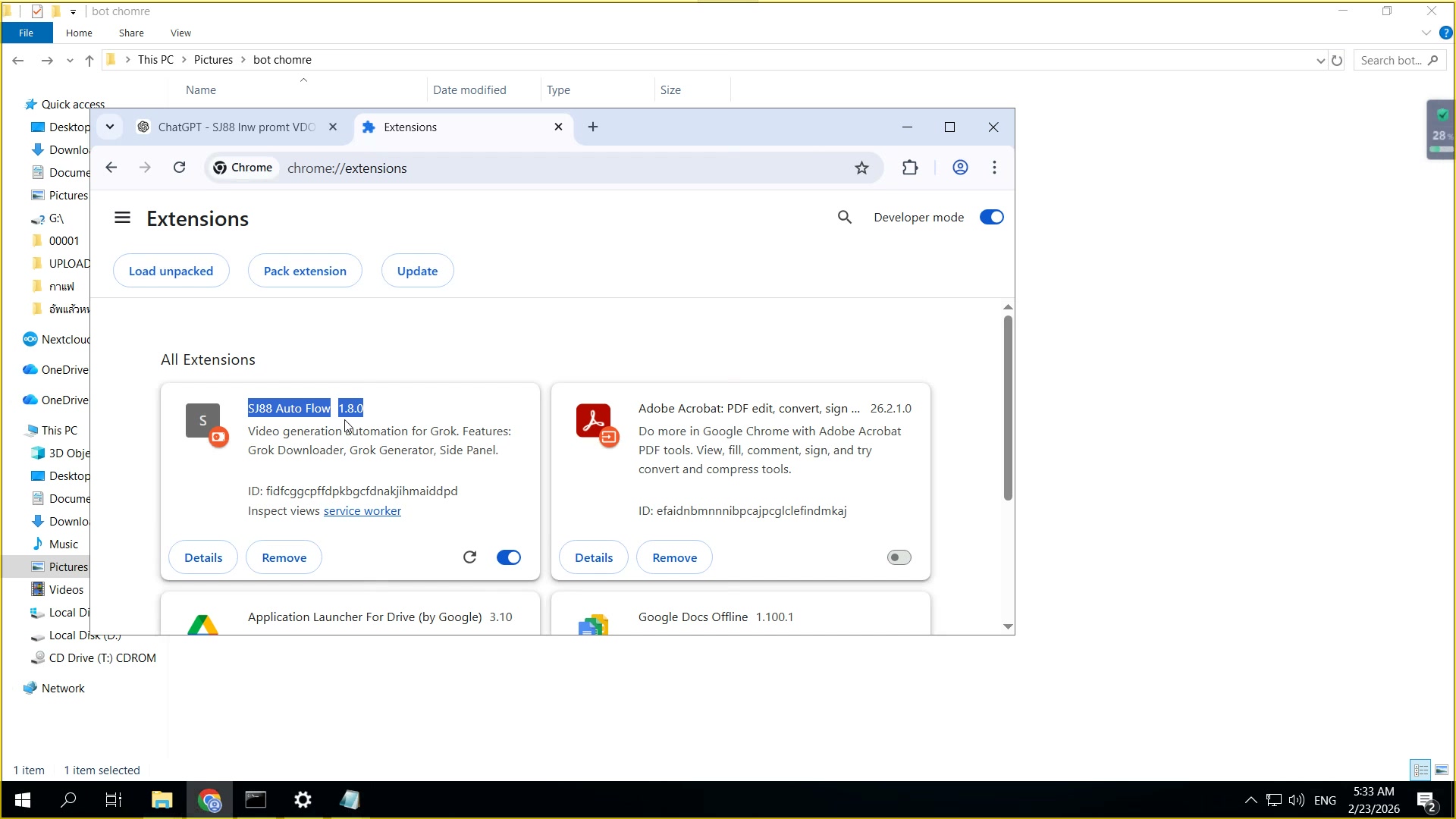Open the service worker inspect link

point(362,511)
